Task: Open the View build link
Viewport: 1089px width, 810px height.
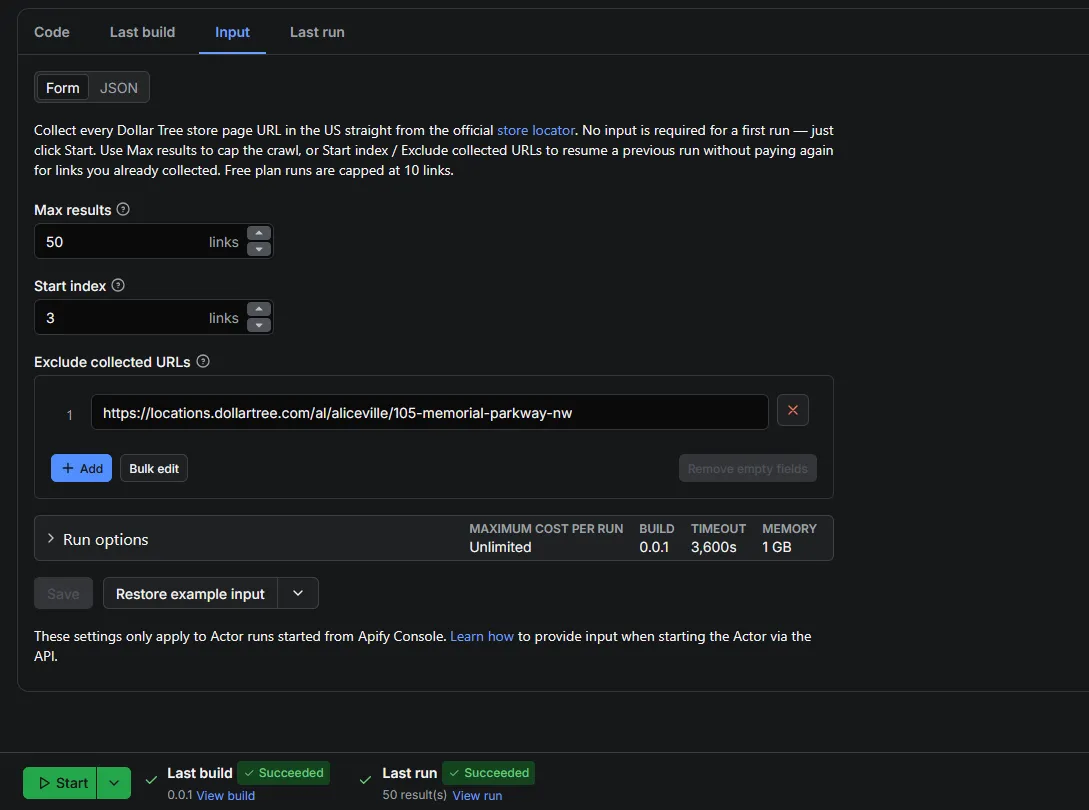Action: [225, 795]
